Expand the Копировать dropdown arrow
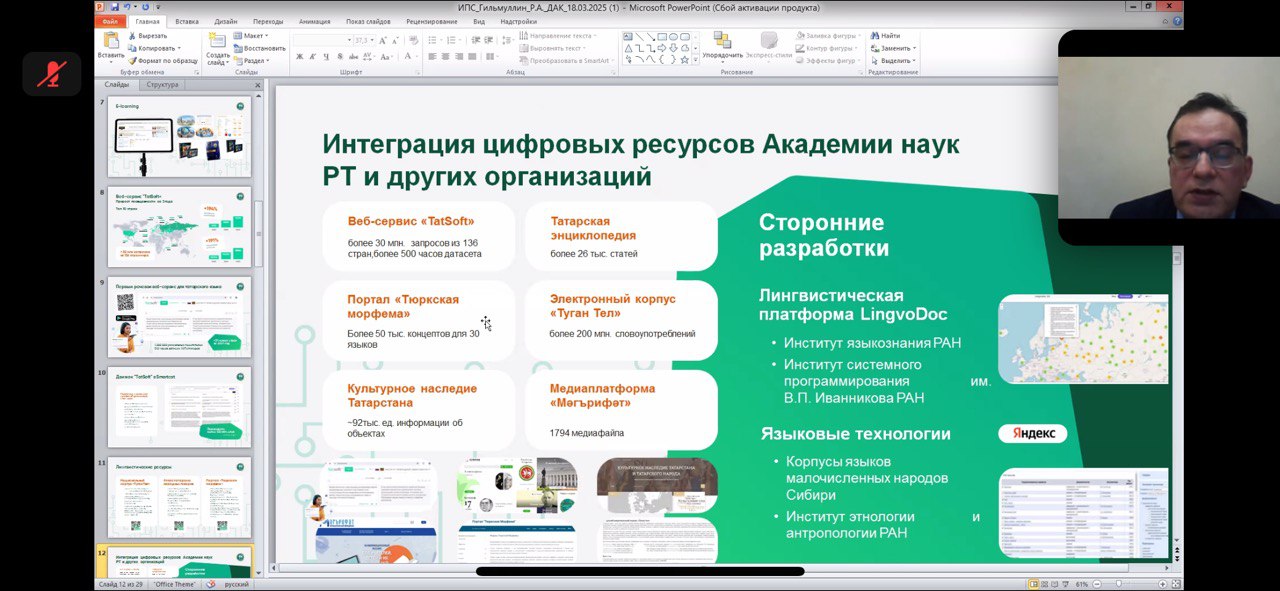Screen dimensions: 1280x591 pyautogui.click(x=179, y=48)
